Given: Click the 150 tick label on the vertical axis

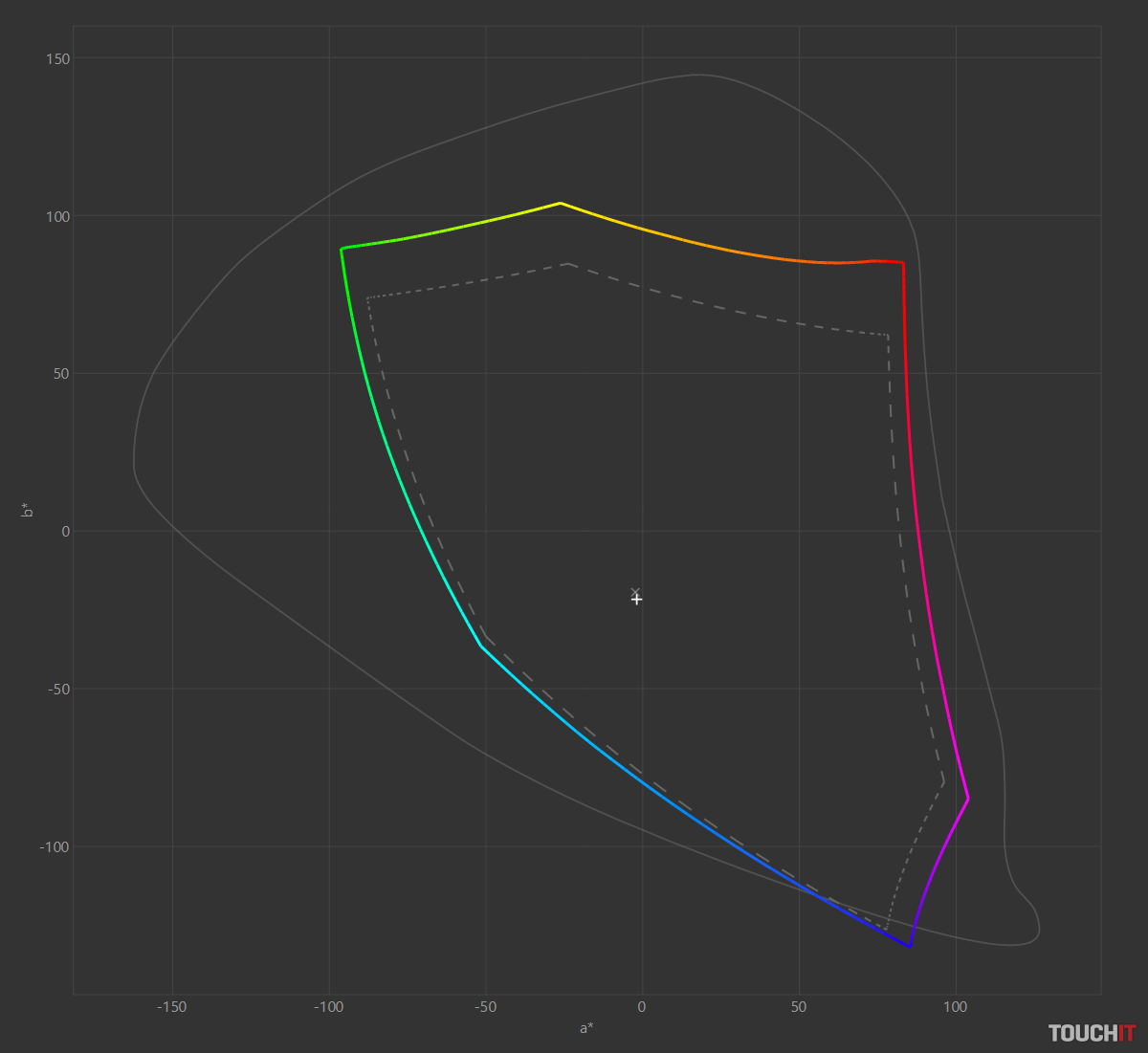Looking at the screenshot, I should [57, 59].
